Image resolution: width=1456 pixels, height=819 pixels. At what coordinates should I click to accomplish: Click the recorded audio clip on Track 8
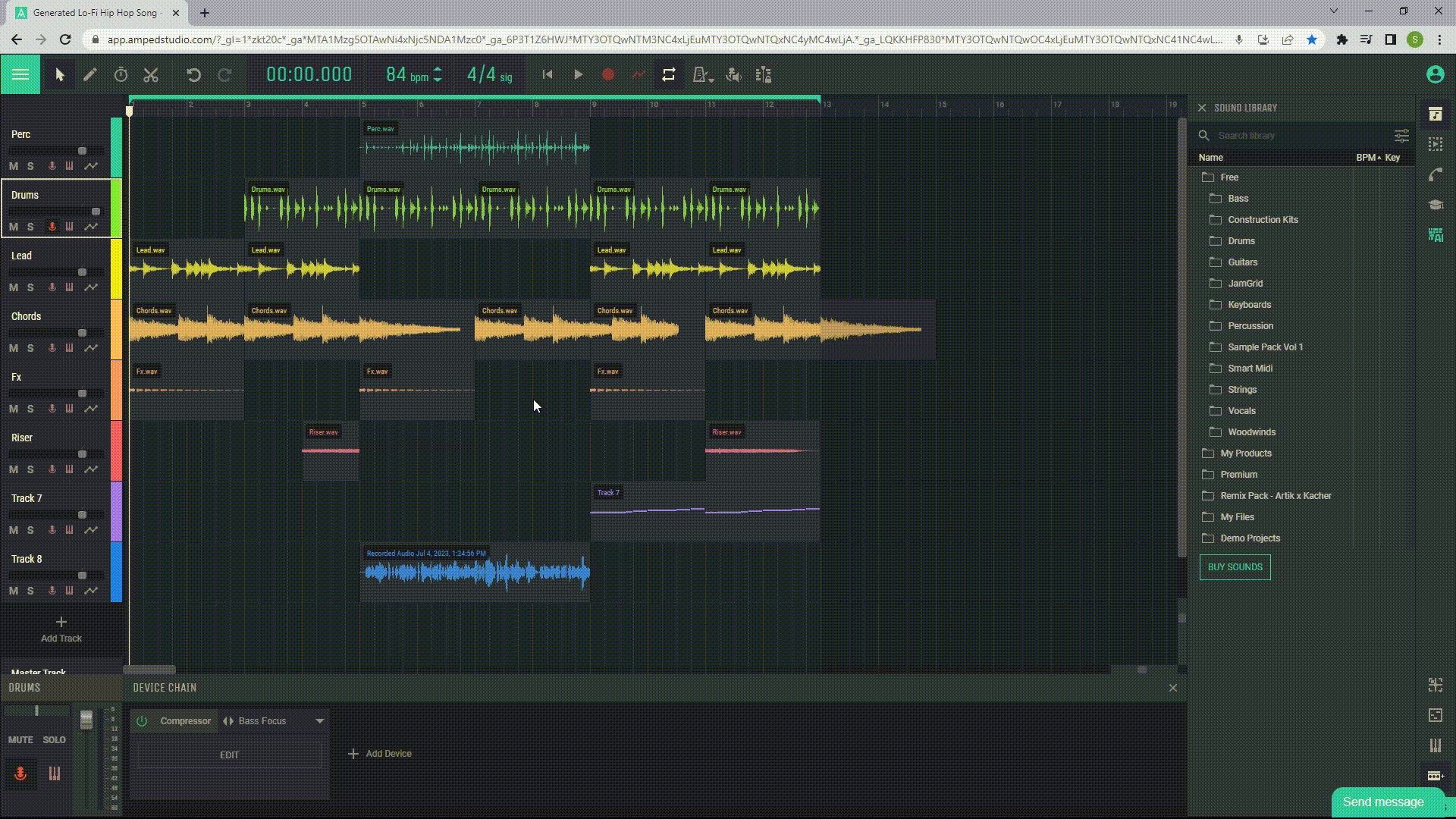(475, 570)
